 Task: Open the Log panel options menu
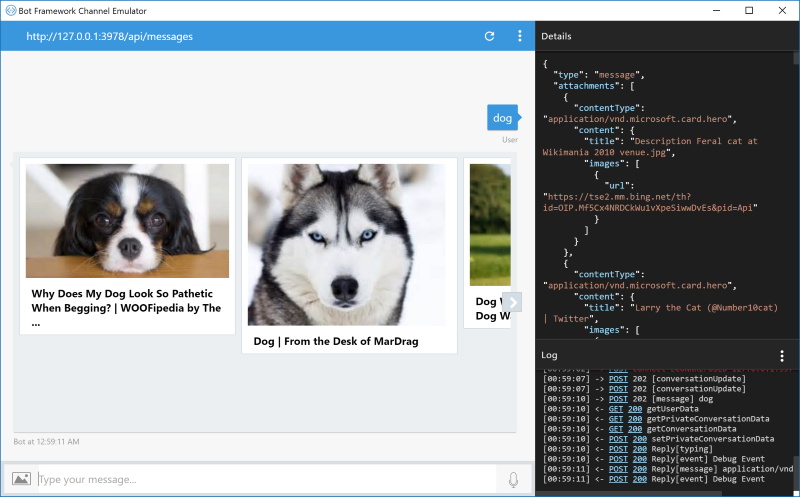click(x=782, y=356)
